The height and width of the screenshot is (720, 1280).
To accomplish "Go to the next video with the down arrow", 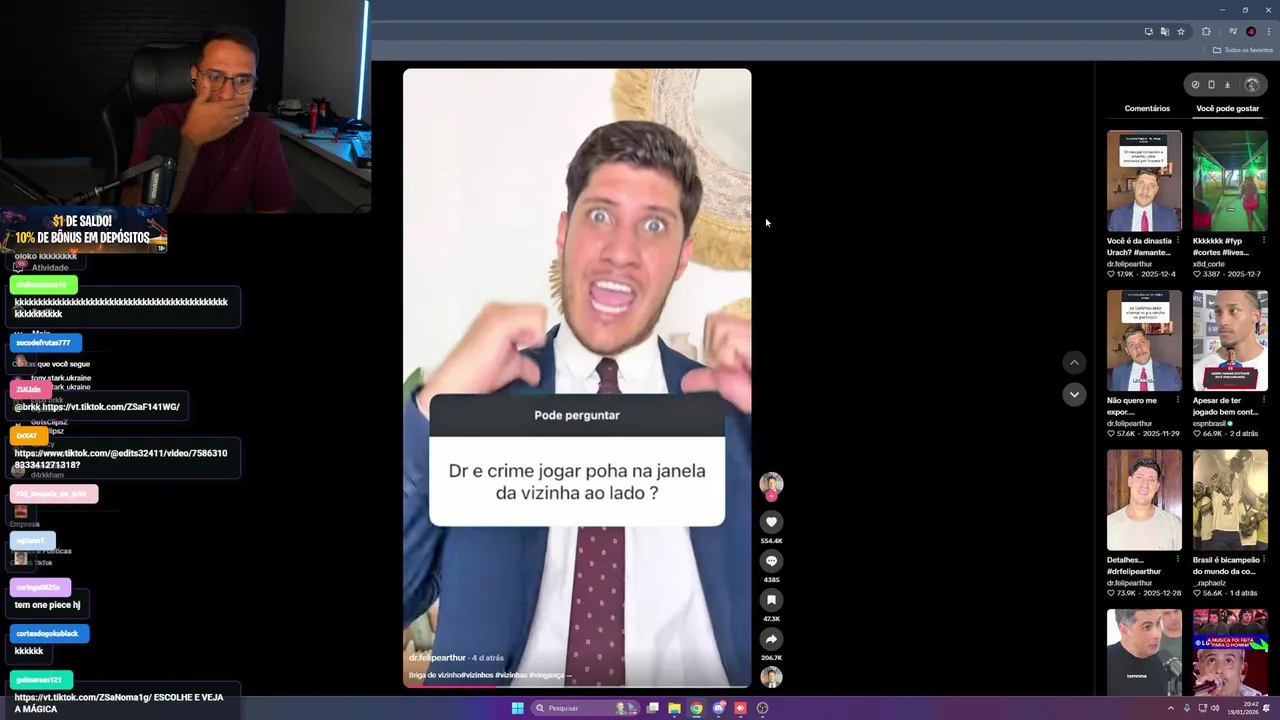I will click(1074, 394).
